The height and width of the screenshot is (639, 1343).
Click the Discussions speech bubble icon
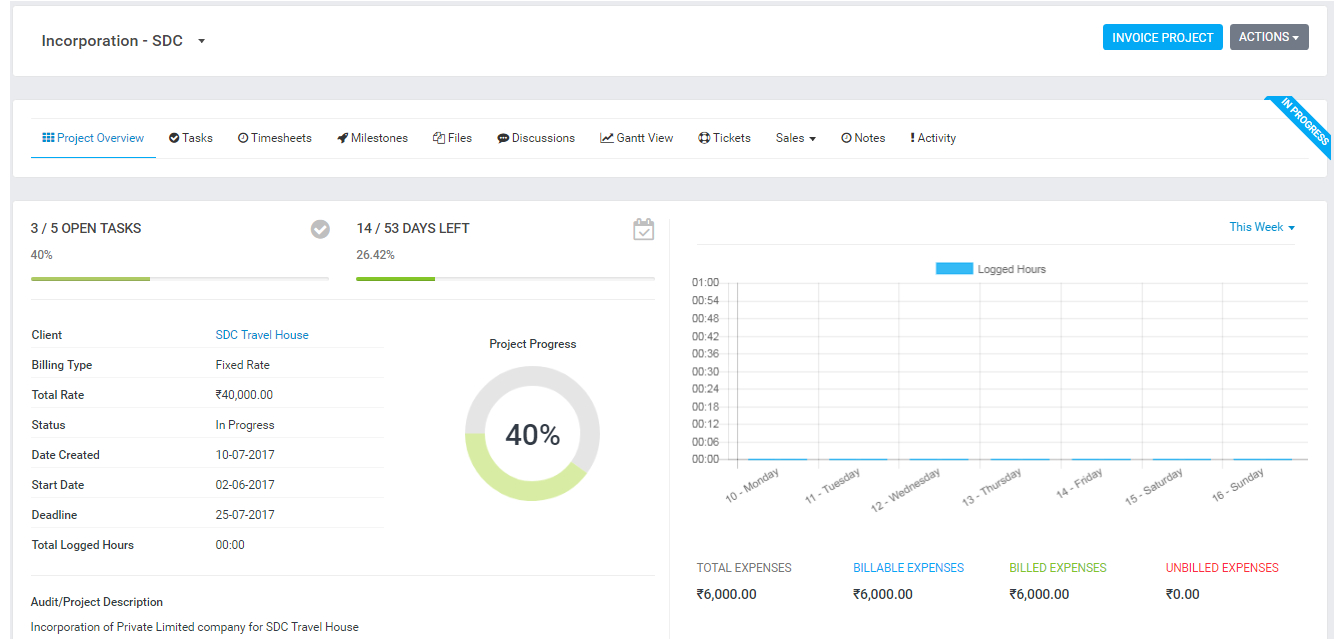point(503,138)
